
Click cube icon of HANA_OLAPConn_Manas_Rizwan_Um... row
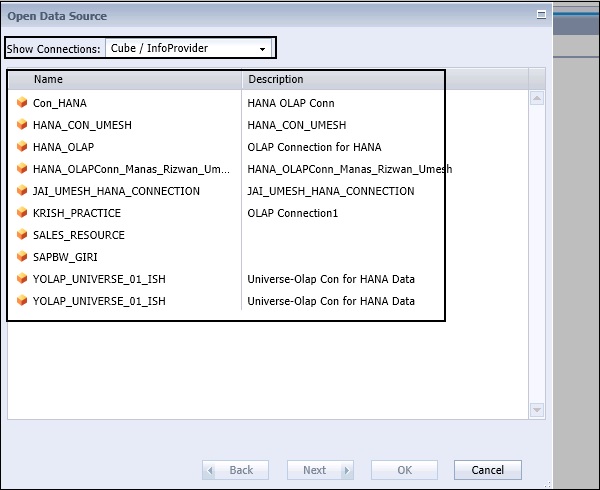(x=22, y=168)
